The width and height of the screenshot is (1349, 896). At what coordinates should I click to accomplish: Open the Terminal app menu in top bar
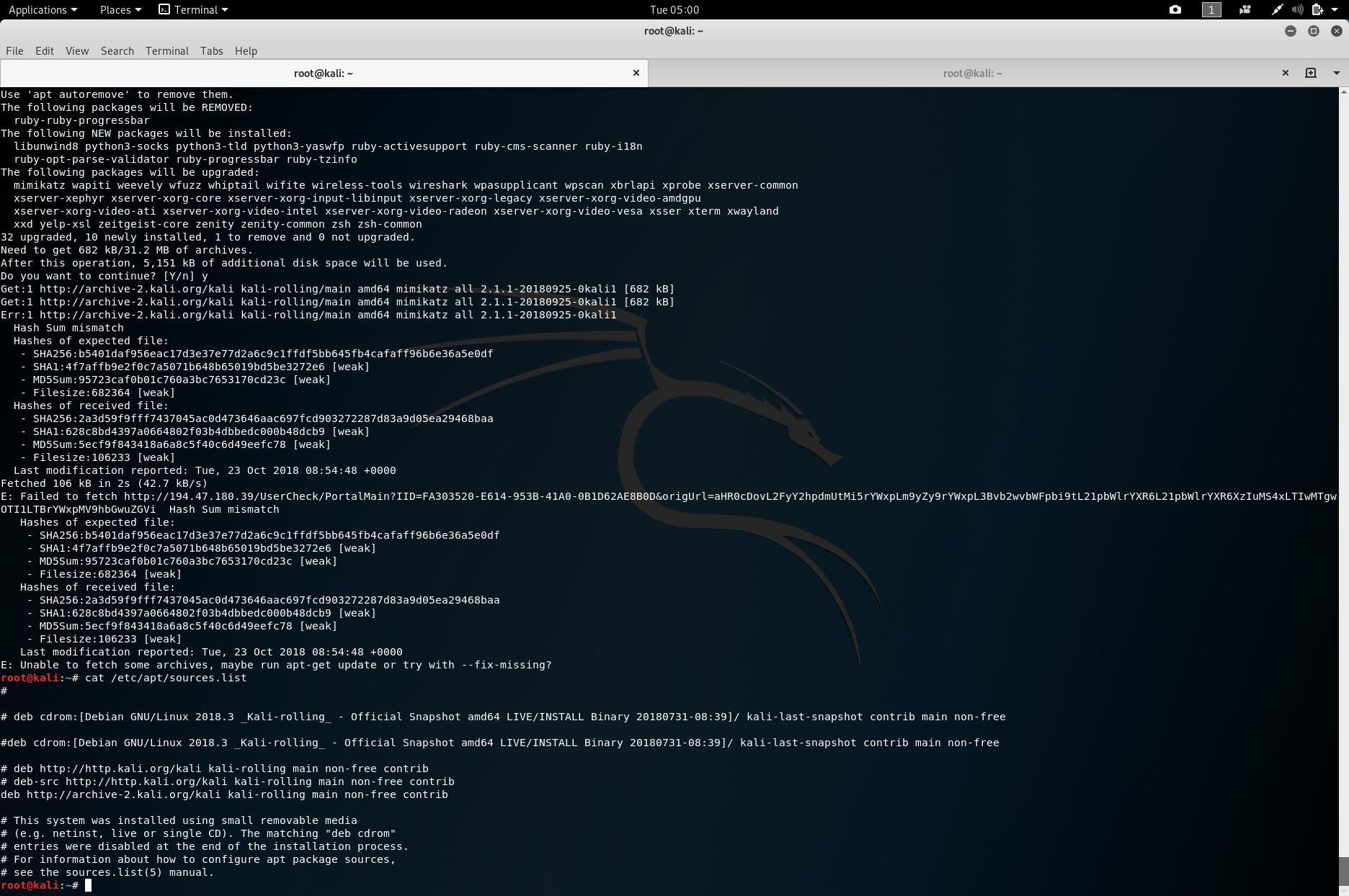pos(193,9)
